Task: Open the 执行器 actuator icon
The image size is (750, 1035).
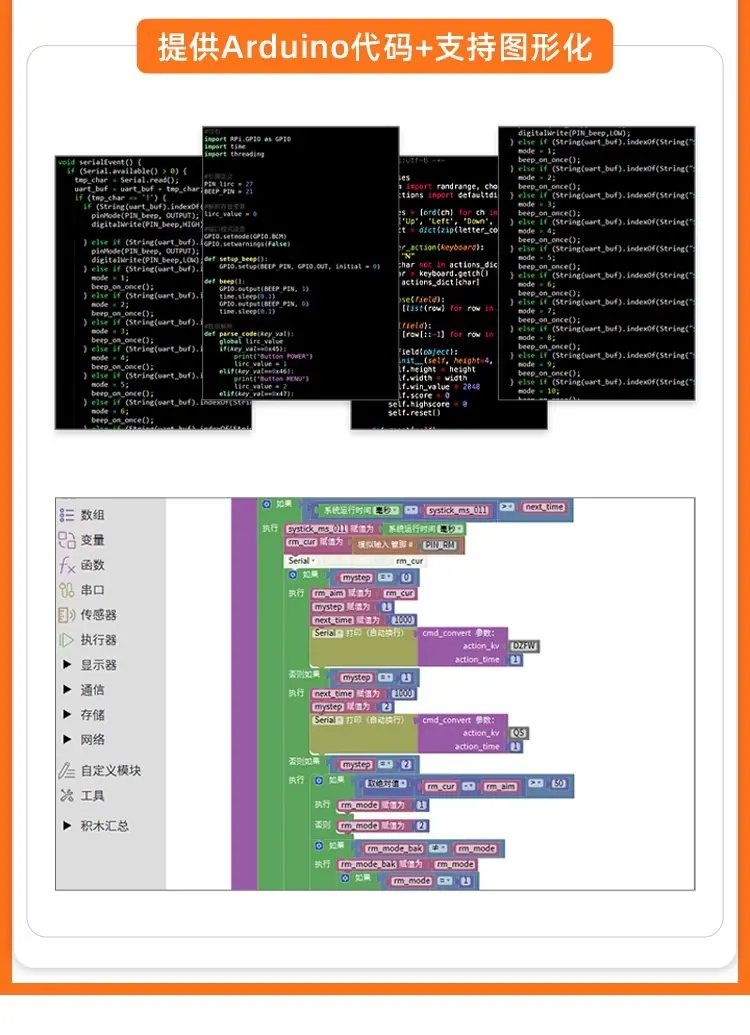Action: [67, 640]
